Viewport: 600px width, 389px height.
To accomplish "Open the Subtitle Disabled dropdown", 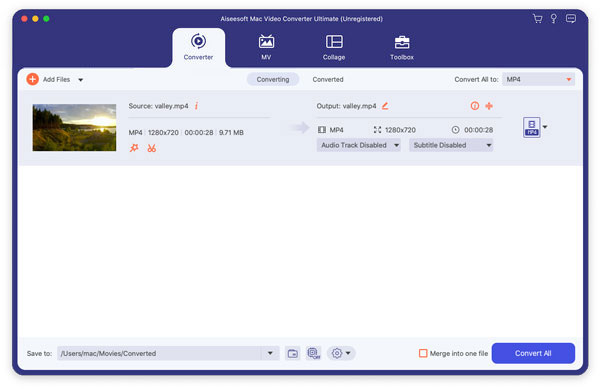I will (451, 145).
